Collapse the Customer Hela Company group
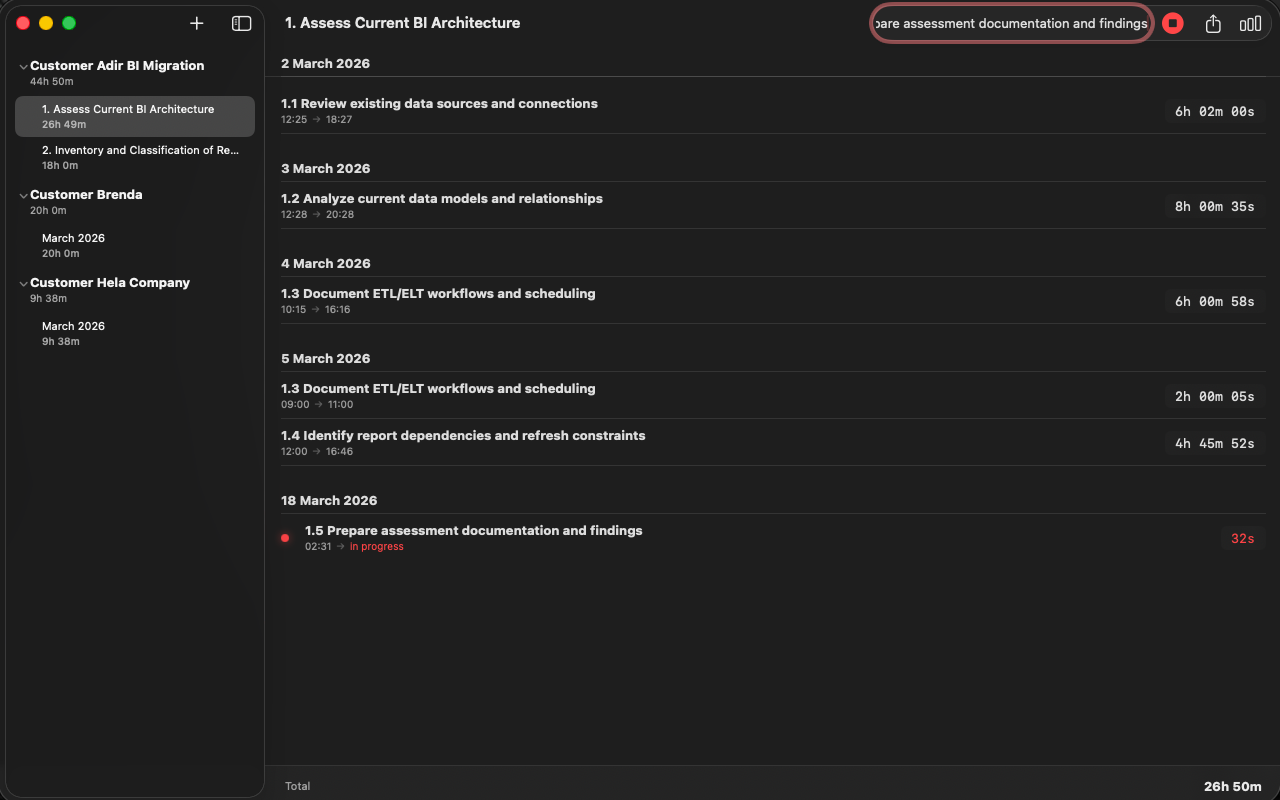Screen dimensions: 1280x800 click(x=23, y=282)
